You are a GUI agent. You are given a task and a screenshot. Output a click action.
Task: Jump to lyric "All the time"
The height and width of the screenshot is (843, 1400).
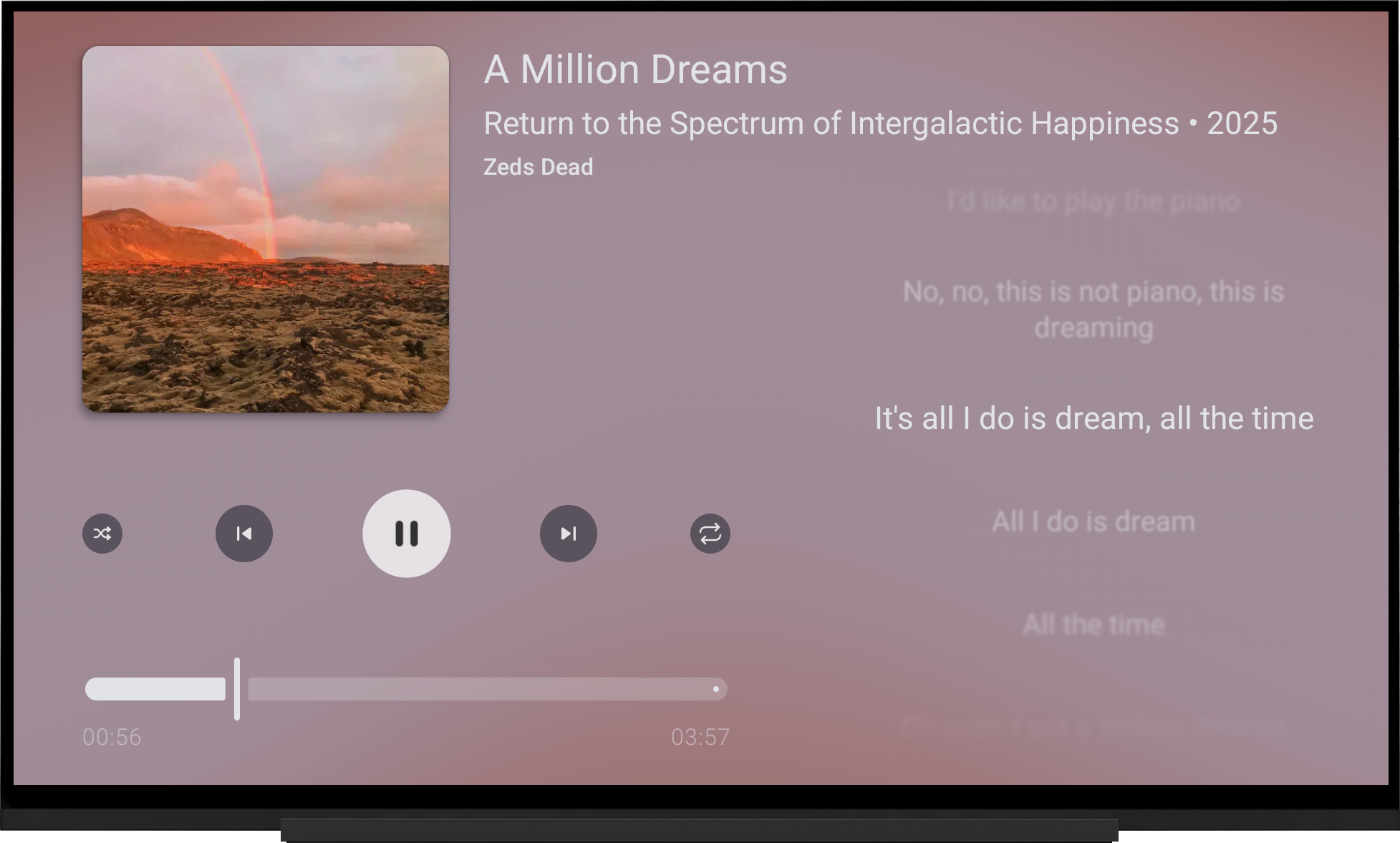click(x=1094, y=625)
